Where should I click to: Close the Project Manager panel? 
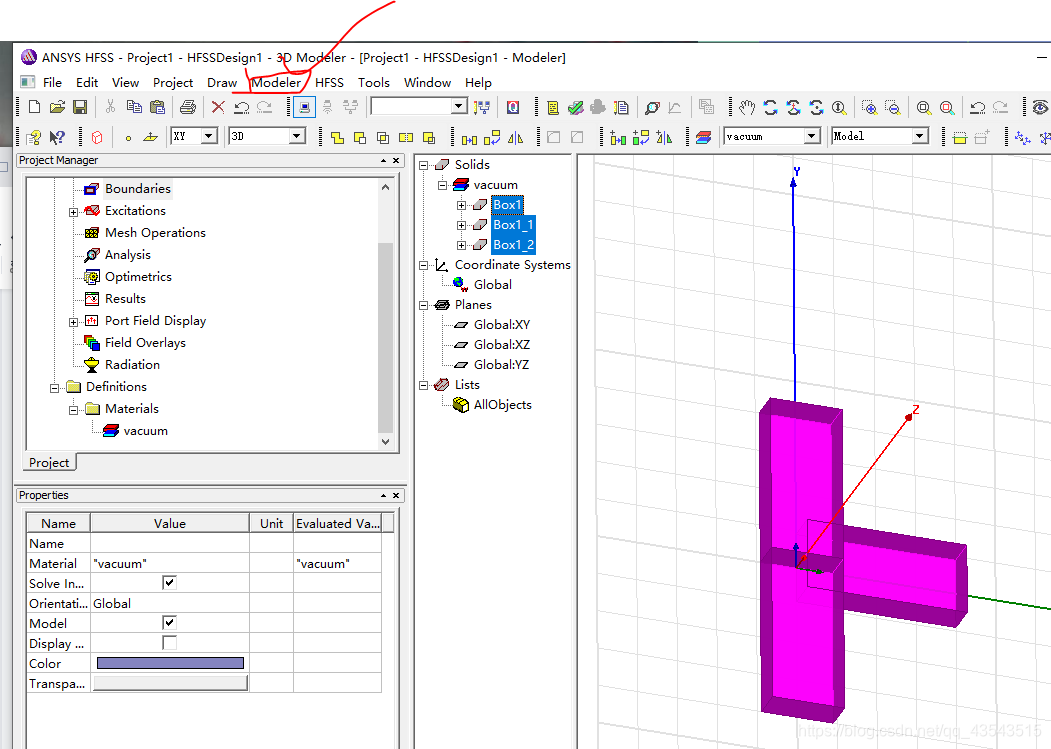(x=396, y=160)
